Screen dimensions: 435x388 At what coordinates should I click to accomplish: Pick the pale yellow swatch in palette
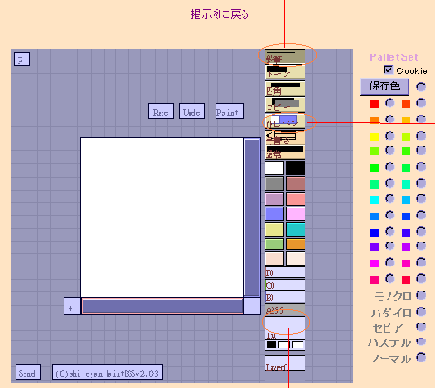(274, 230)
